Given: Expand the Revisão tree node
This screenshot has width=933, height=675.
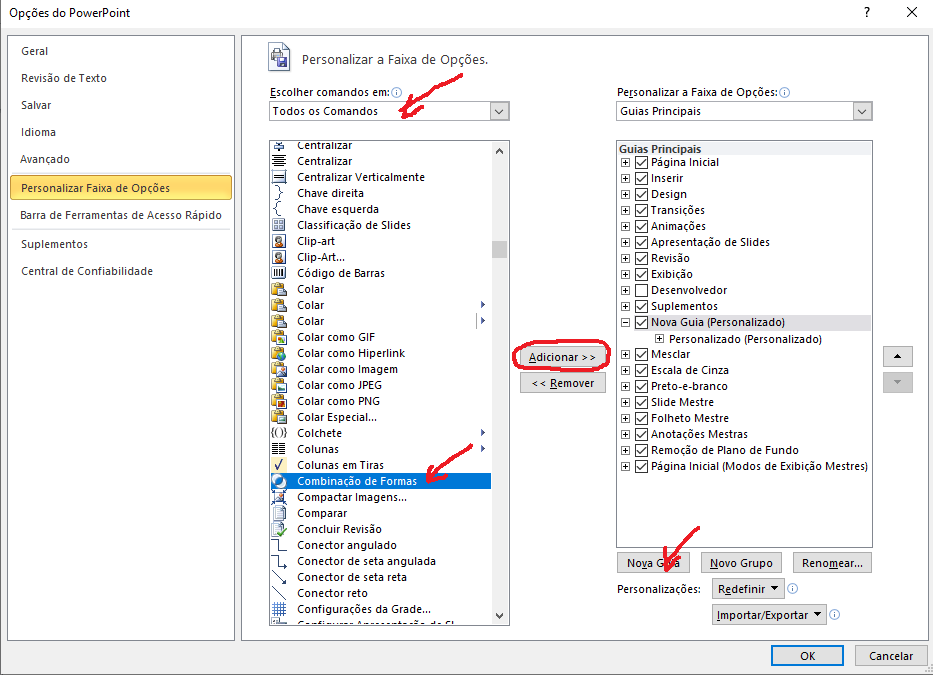Looking at the screenshot, I should tap(625, 258).
